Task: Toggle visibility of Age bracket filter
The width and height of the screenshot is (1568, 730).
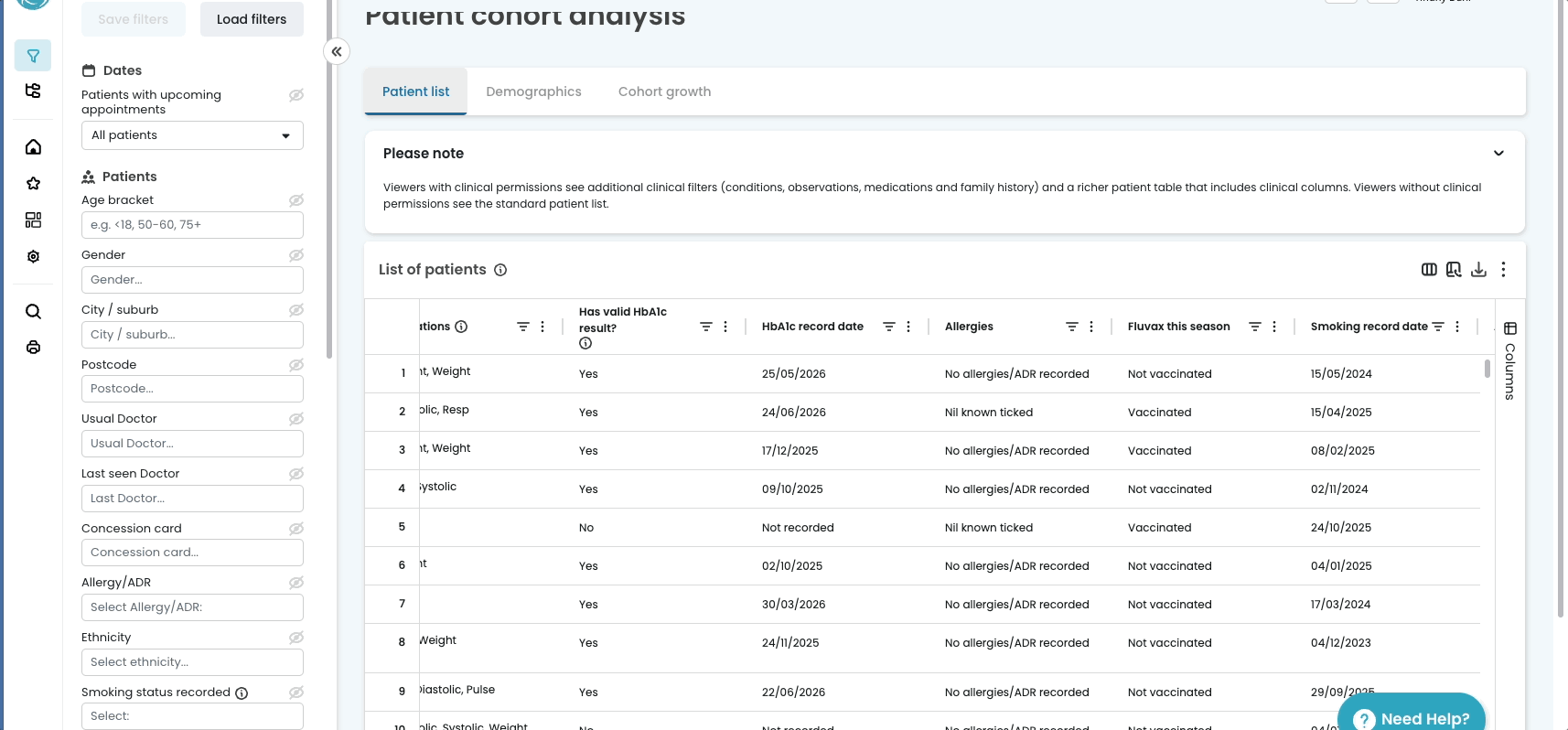Action: [x=296, y=200]
